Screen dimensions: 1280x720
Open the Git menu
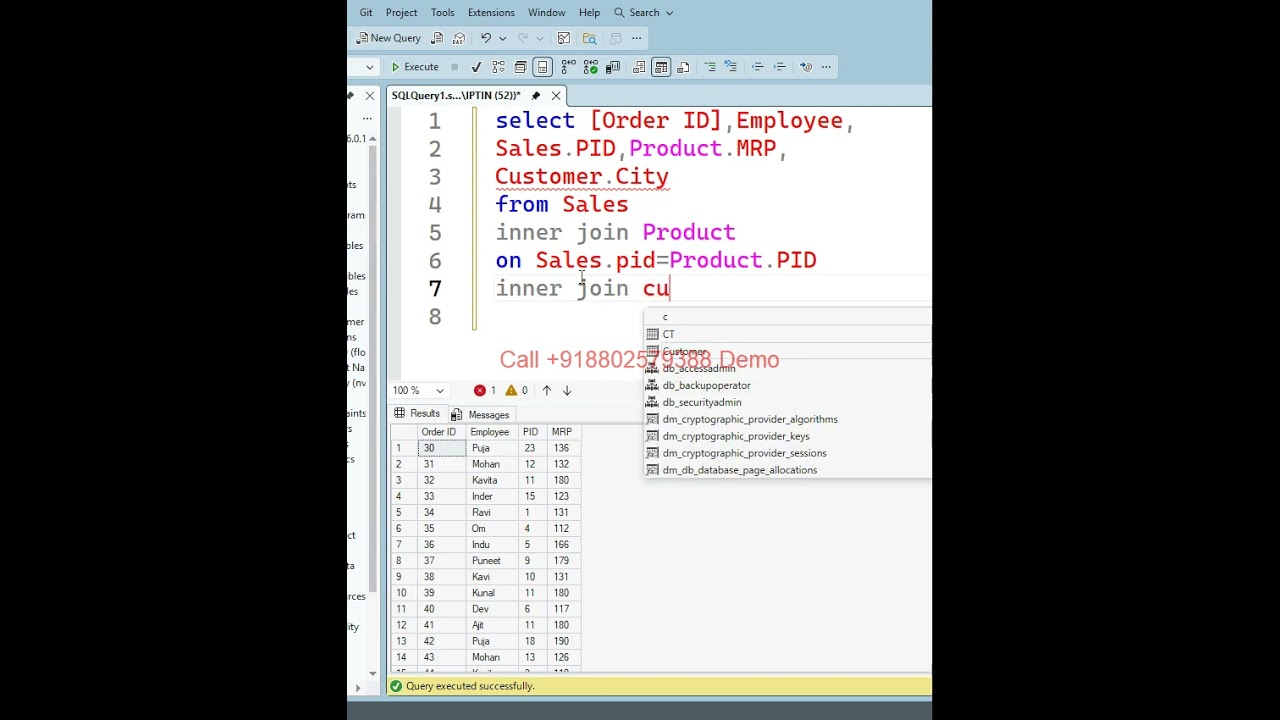coord(366,13)
